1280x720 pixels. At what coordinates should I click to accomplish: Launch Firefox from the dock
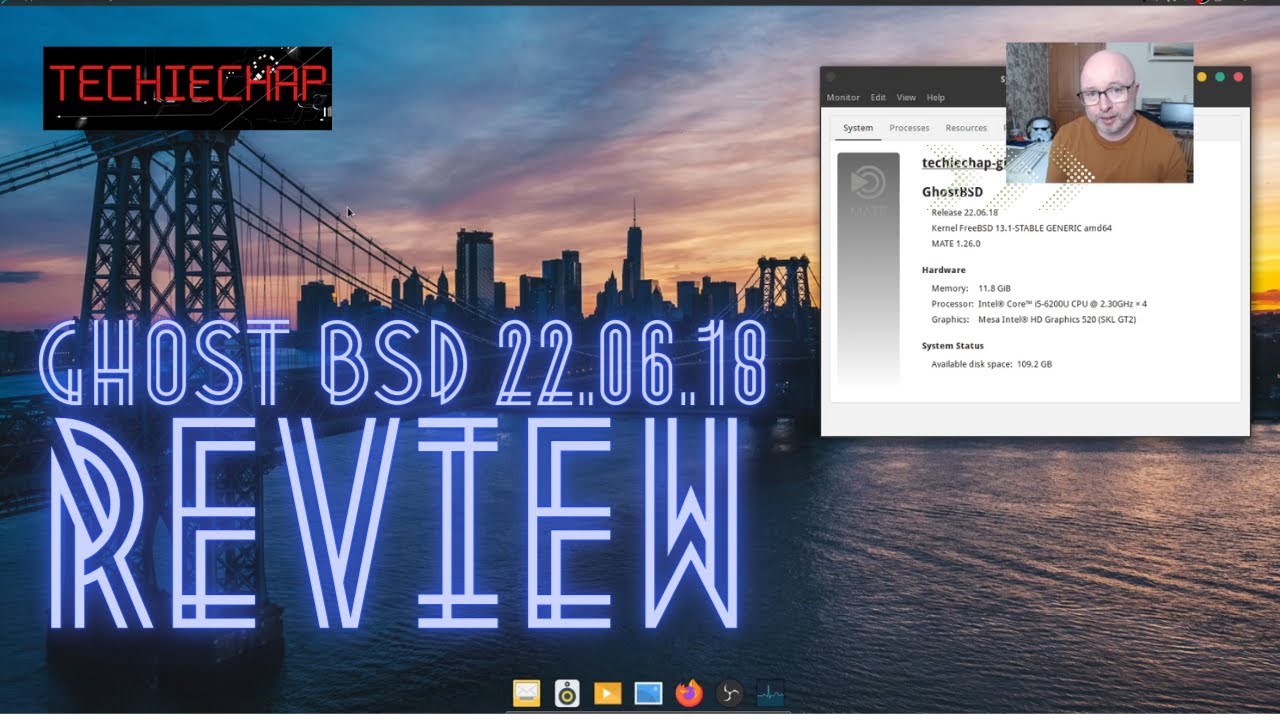[689, 693]
